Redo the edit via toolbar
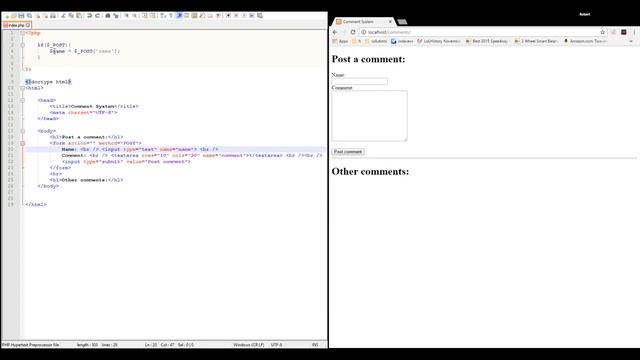Viewport: 640px width, 360px height. tap(97, 16)
